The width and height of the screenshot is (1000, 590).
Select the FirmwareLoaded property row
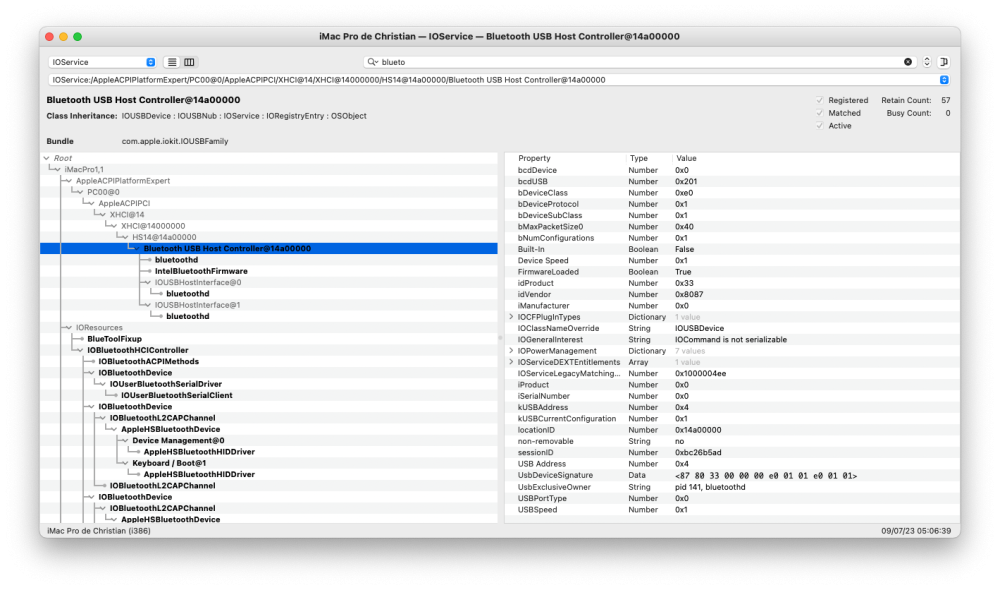coord(732,272)
